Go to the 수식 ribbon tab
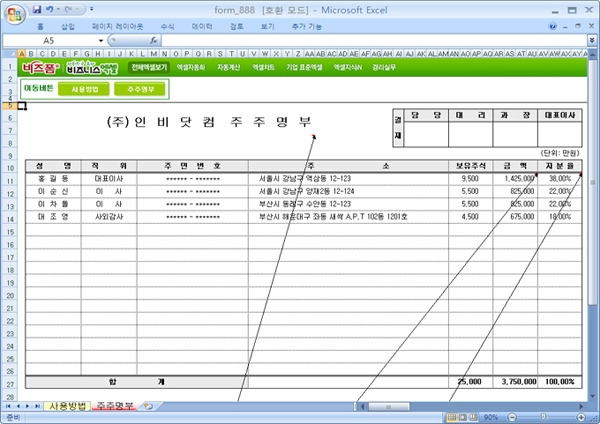Viewport: 600px width, 424px height. [x=167, y=26]
